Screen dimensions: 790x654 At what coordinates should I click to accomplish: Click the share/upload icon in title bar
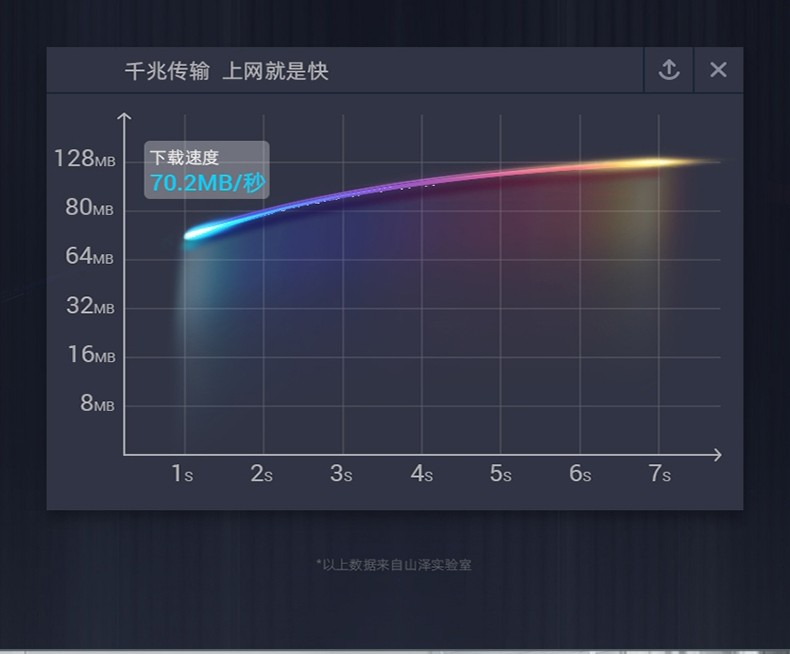[669, 70]
